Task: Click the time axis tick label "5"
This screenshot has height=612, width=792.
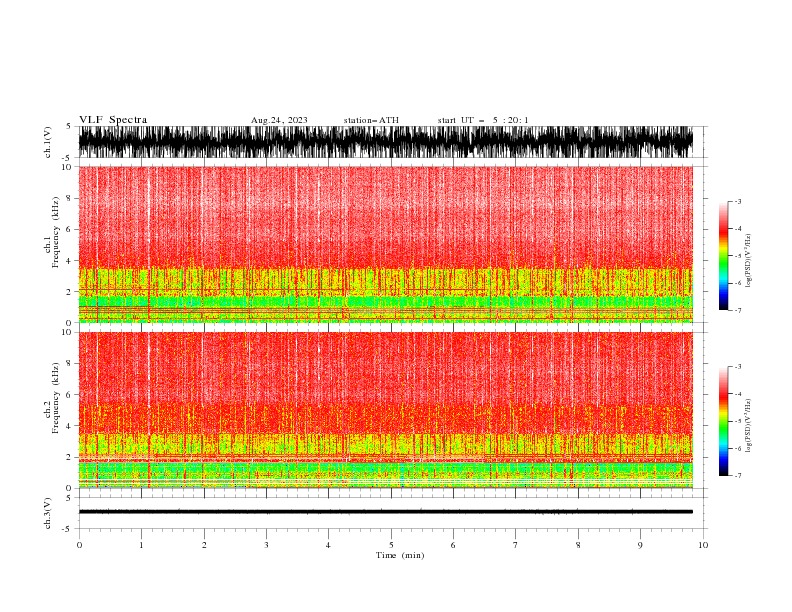Action: (391, 545)
